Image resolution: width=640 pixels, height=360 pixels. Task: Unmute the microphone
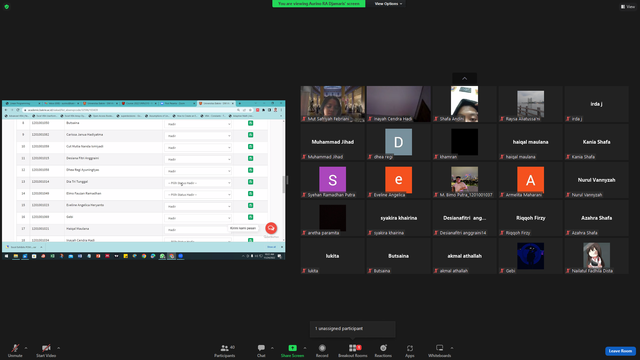(15, 351)
